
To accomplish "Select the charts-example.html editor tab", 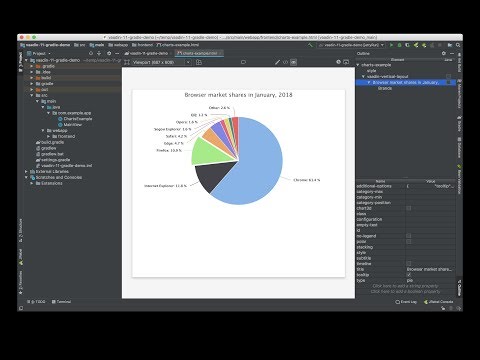I will [199, 53].
